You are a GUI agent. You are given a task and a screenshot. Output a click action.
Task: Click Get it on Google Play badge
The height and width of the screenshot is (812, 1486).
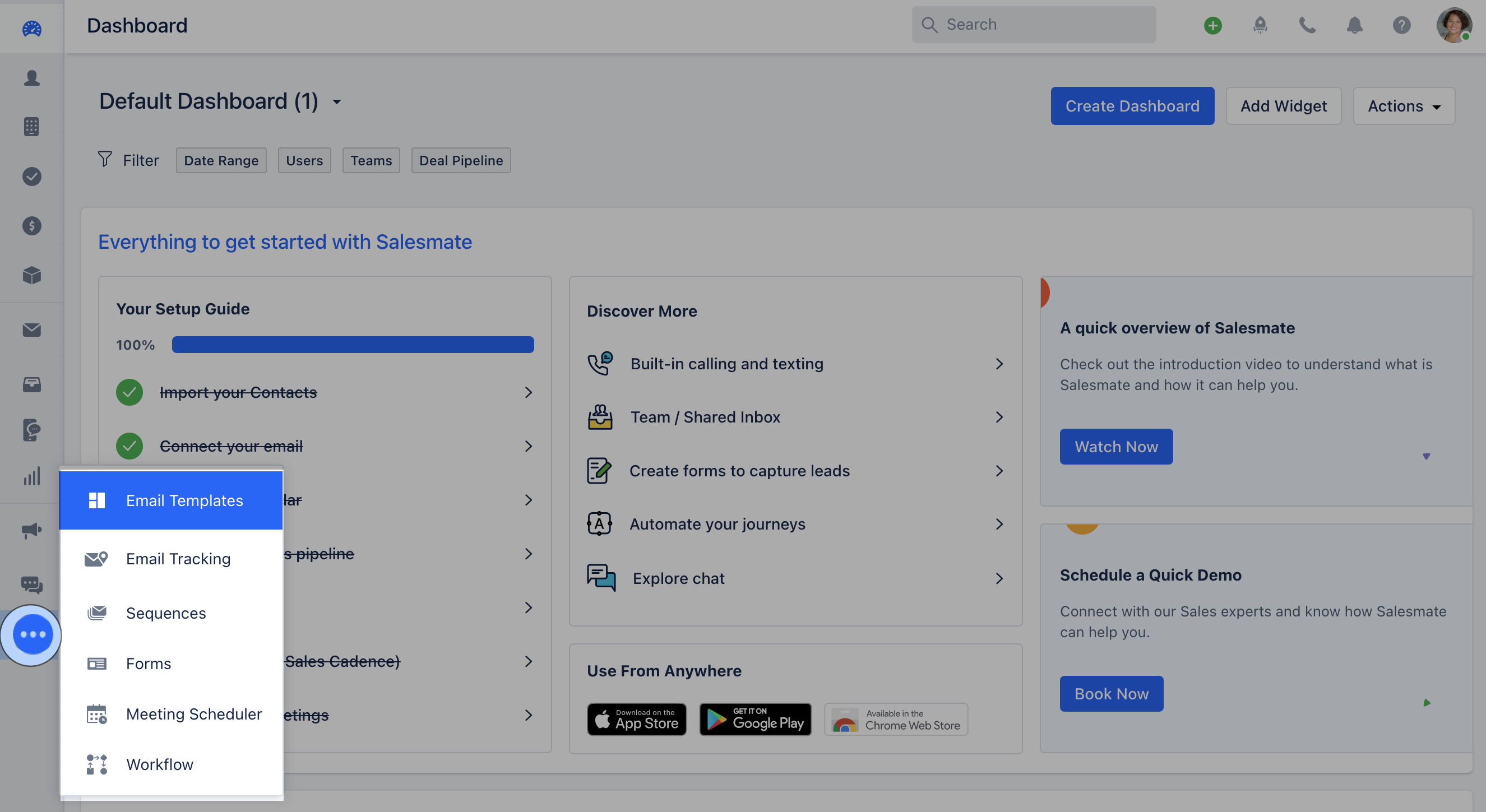point(755,718)
